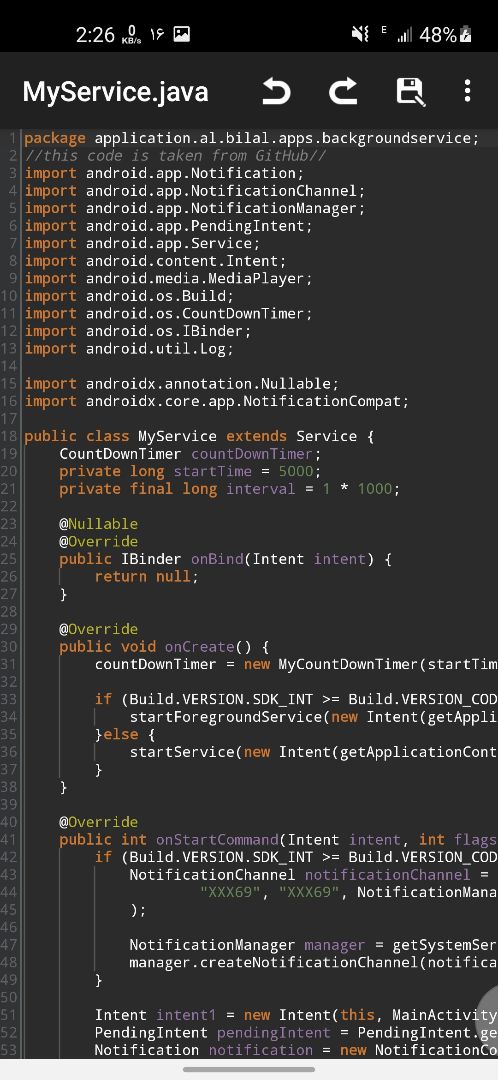Tap the gallery picture status icon
This screenshot has height=1080, width=498.
pyautogui.click(x=181, y=34)
